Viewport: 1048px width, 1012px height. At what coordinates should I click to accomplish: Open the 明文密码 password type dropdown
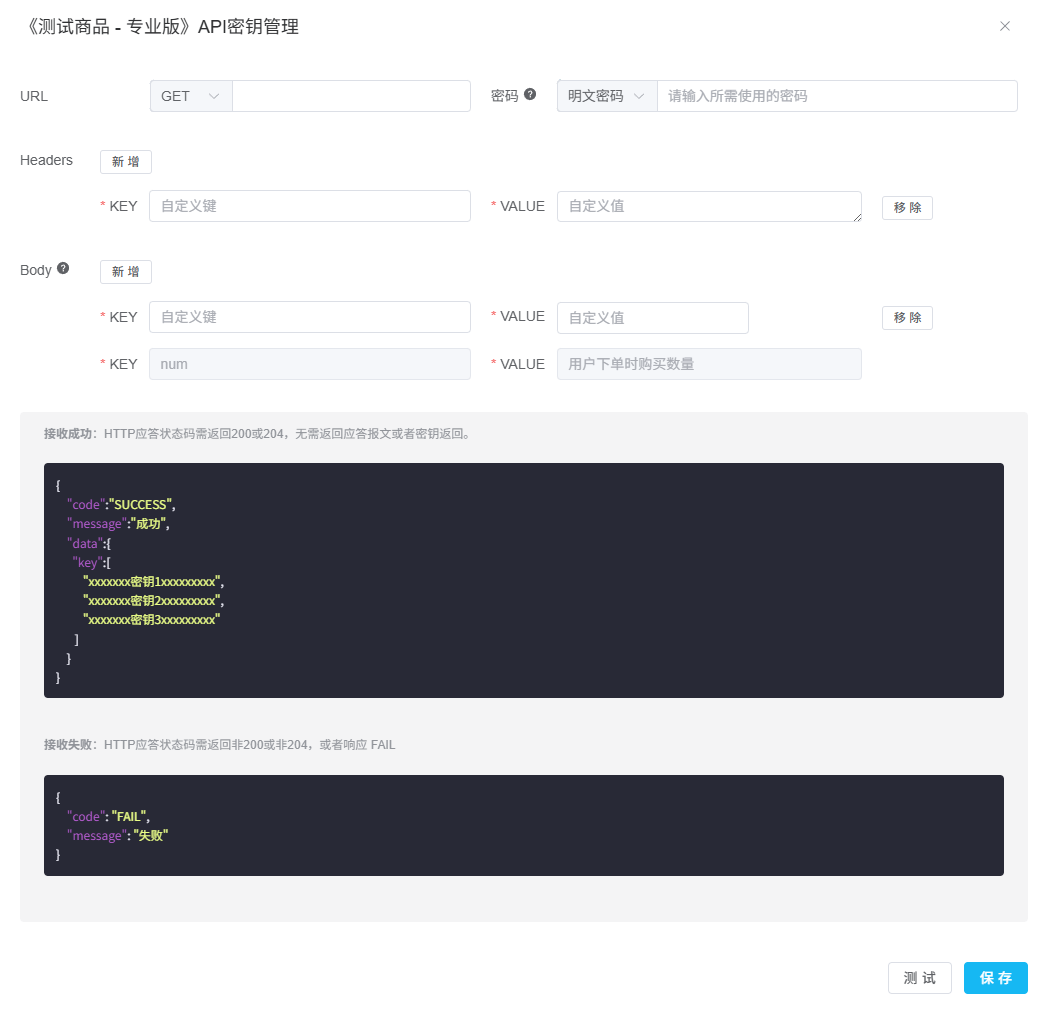(606, 95)
